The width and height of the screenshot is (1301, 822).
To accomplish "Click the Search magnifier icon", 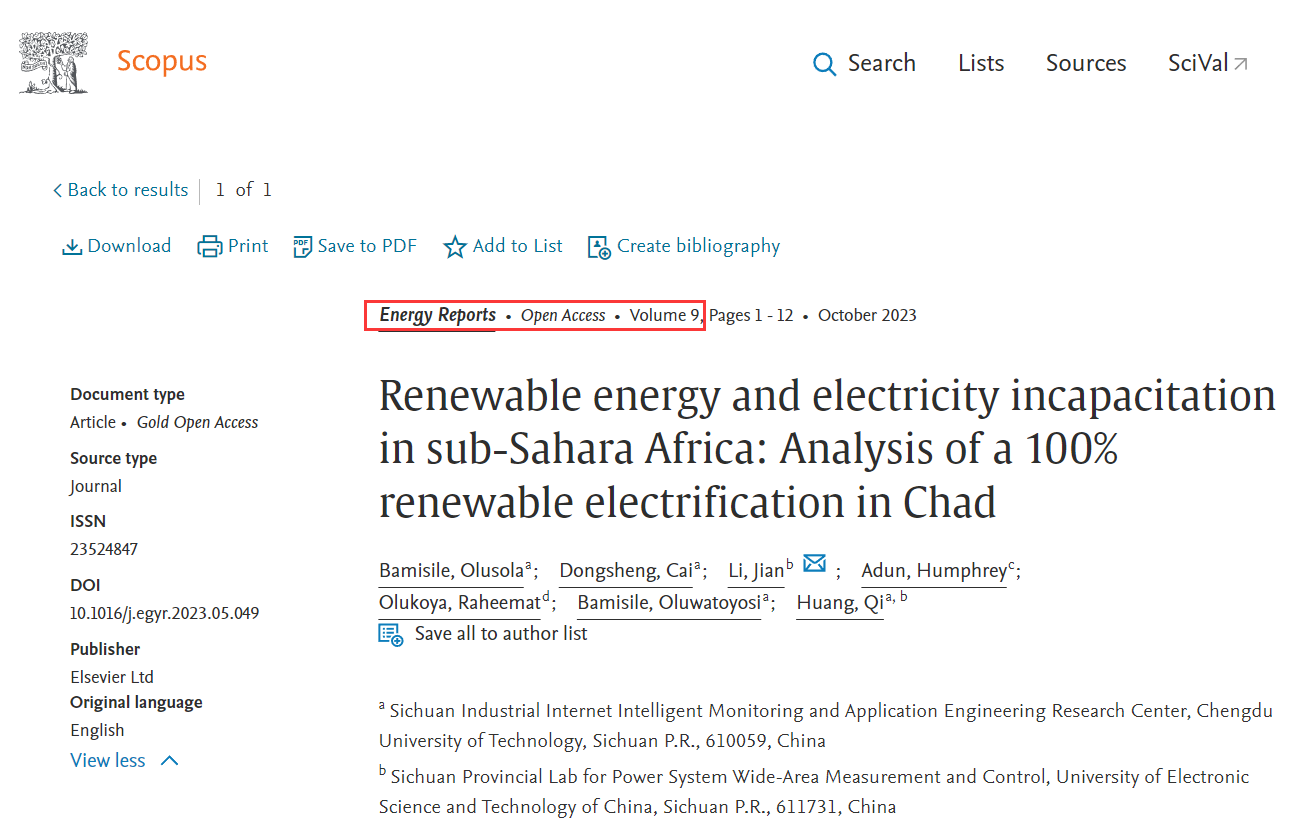I will tap(825, 64).
